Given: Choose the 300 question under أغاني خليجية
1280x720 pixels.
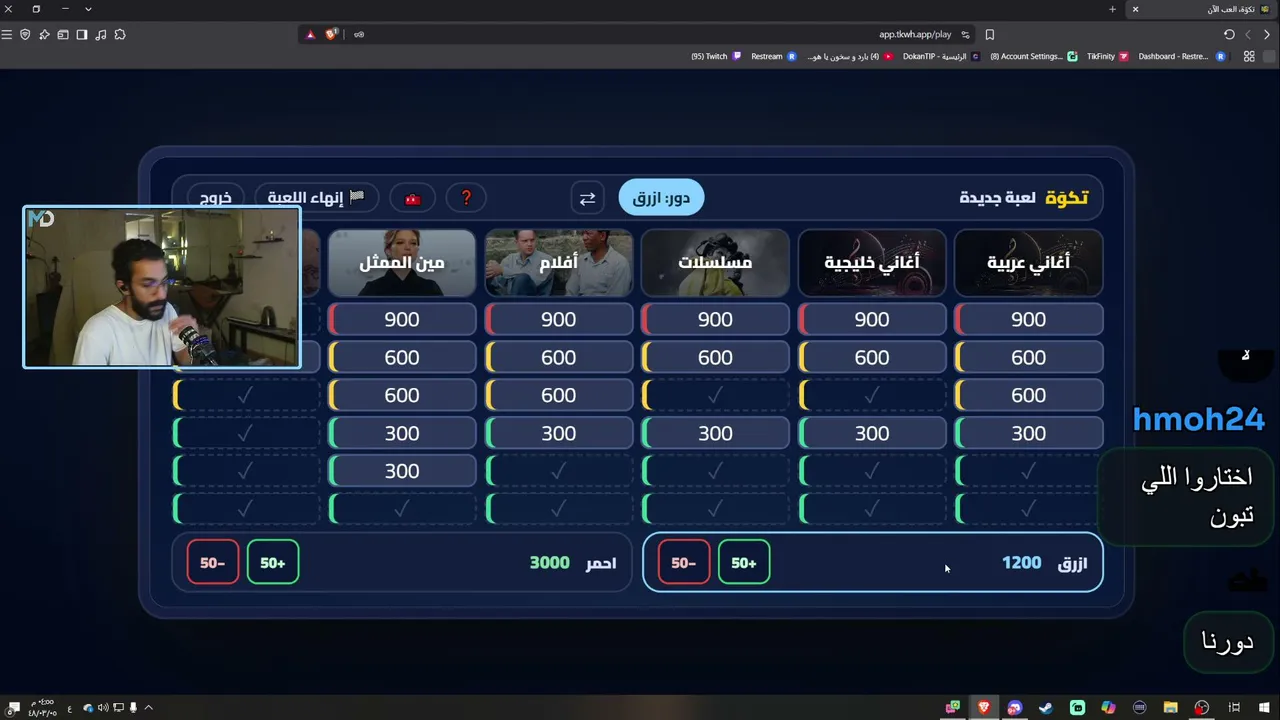Looking at the screenshot, I should [x=872, y=433].
